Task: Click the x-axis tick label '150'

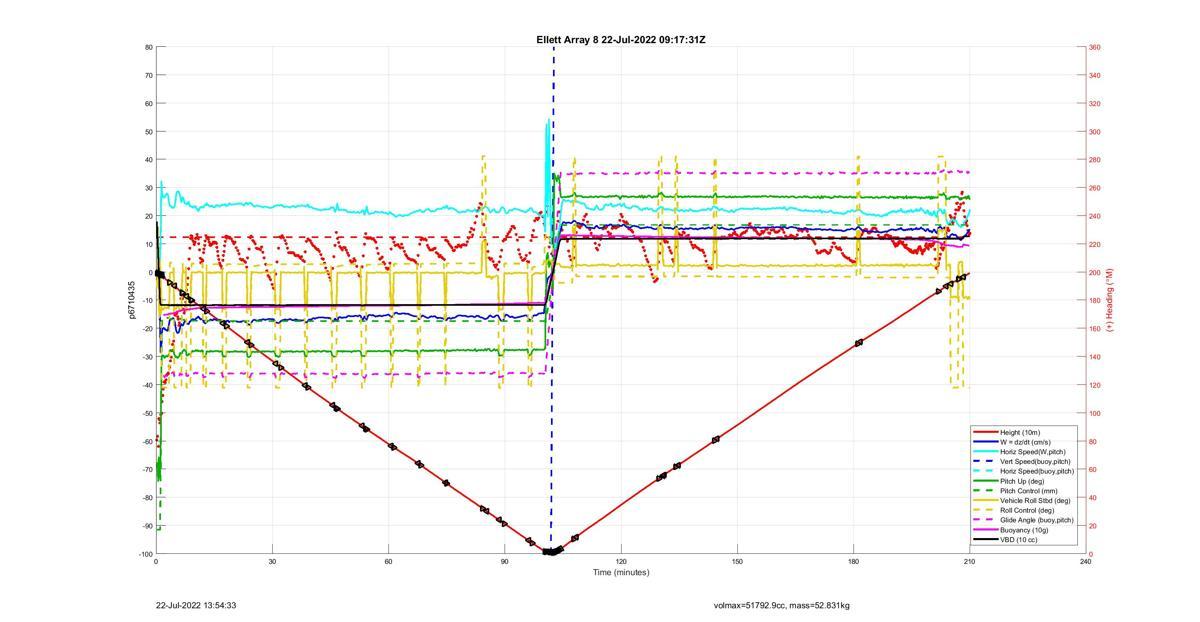Action: tap(737, 562)
